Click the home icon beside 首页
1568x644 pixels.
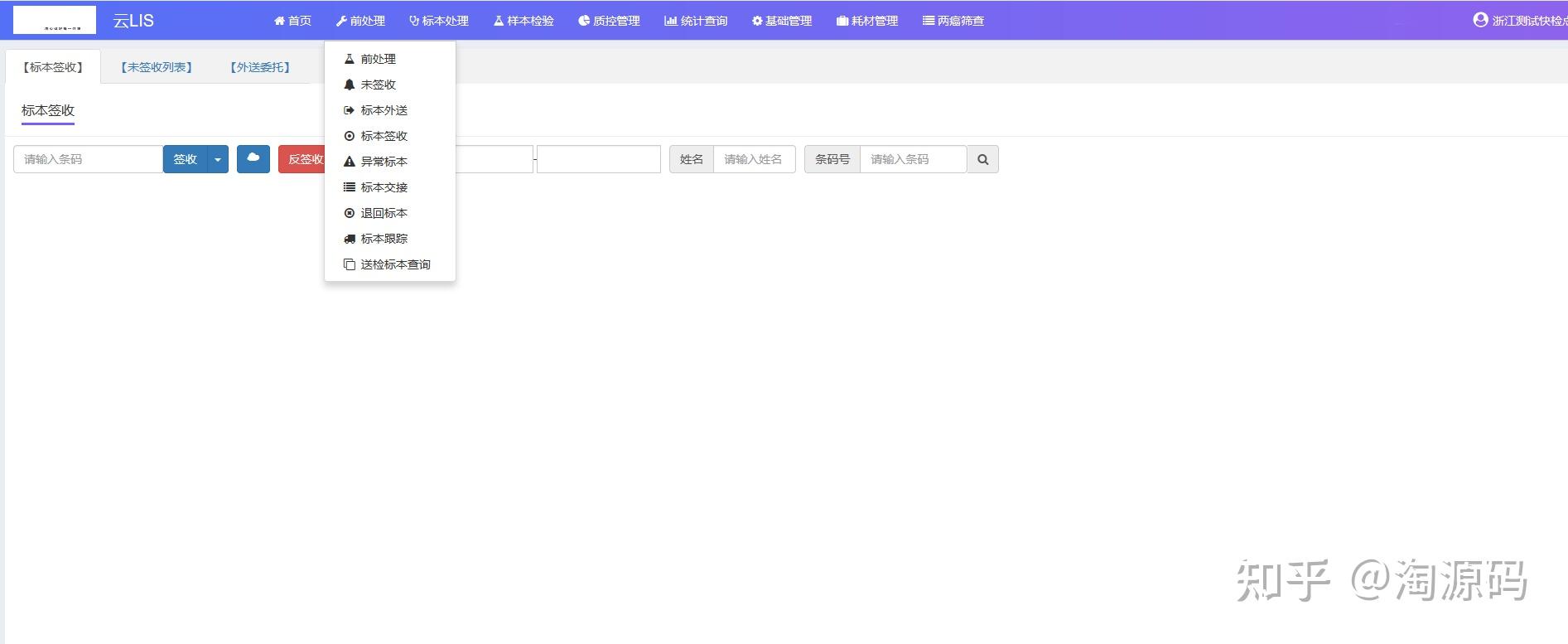pyautogui.click(x=279, y=21)
